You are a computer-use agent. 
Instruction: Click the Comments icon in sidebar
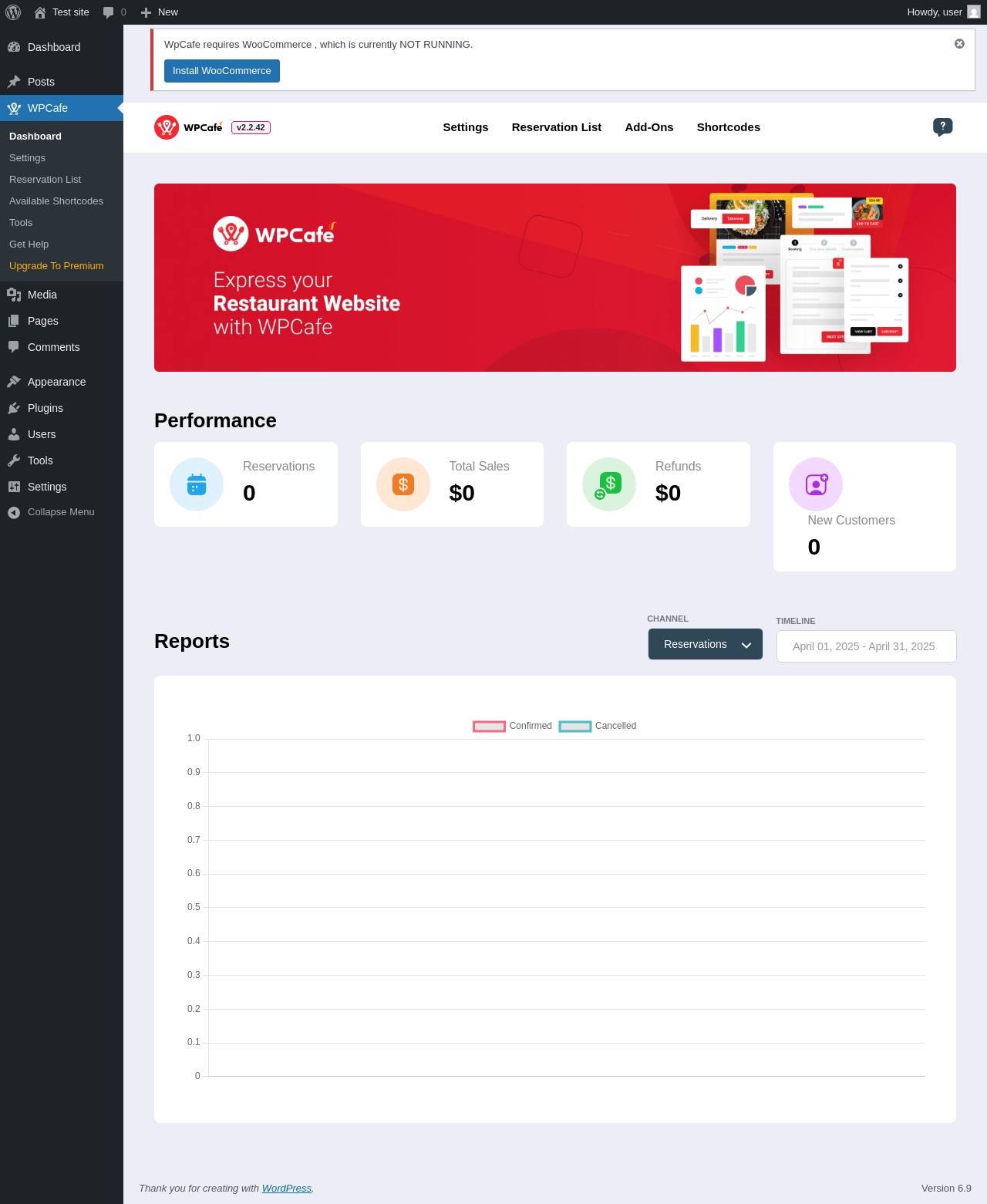coord(14,347)
